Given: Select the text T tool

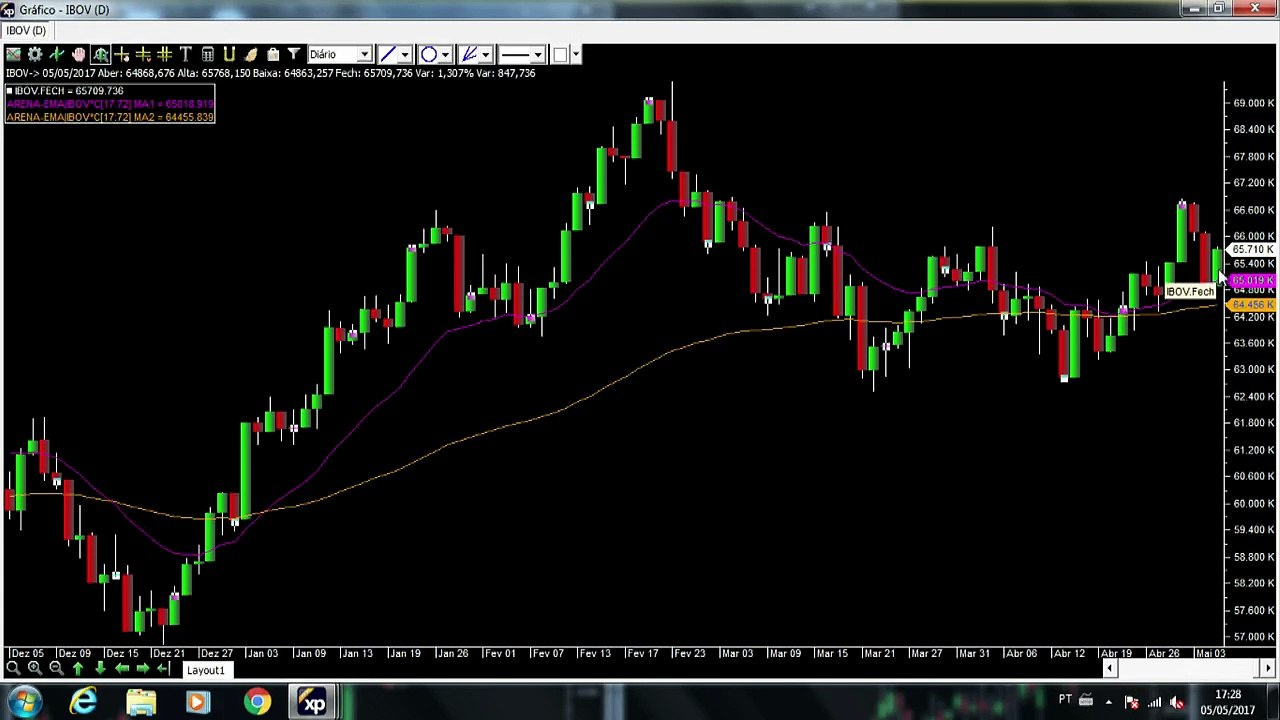Looking at the screenshot, I should pyautogui.click(x=186, y=54).
